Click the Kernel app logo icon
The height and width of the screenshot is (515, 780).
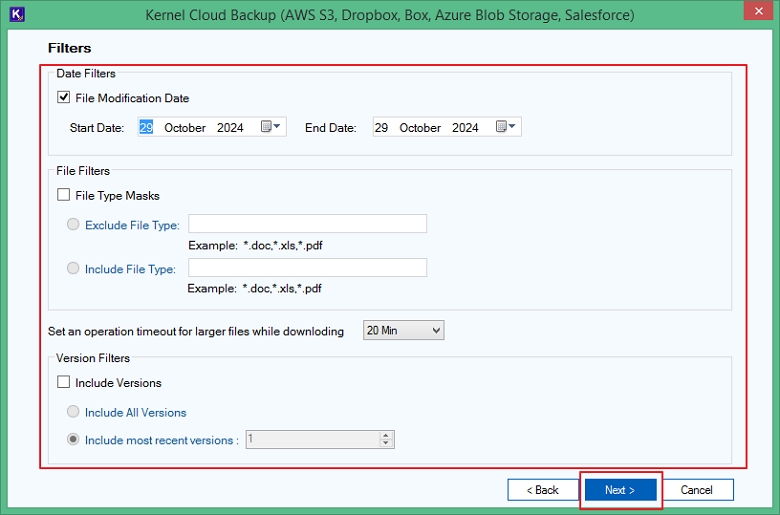(x=17, y=14)
